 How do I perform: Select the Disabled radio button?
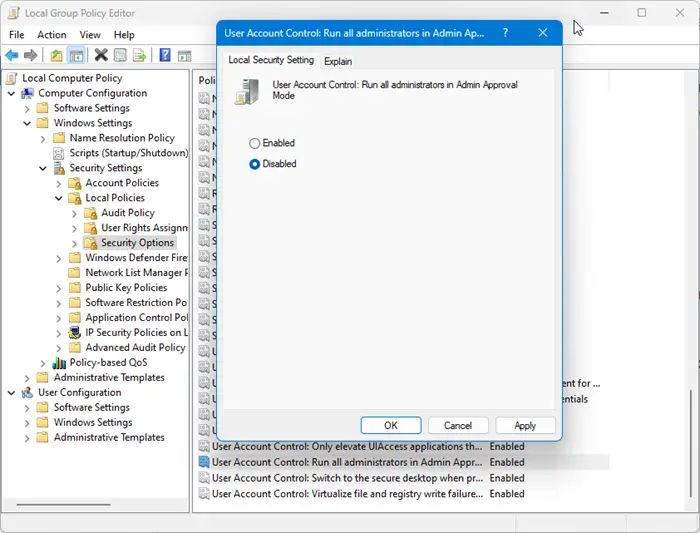click(x=254, y=164)
